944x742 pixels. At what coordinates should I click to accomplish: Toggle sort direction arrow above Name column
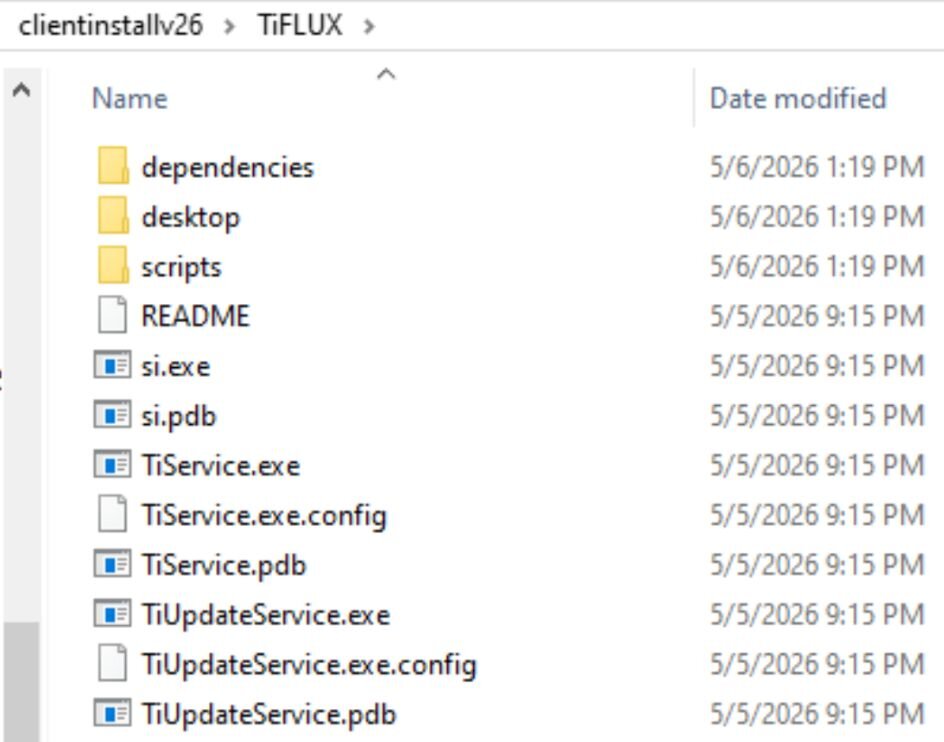pyautogui.click(x=386, y=75)
